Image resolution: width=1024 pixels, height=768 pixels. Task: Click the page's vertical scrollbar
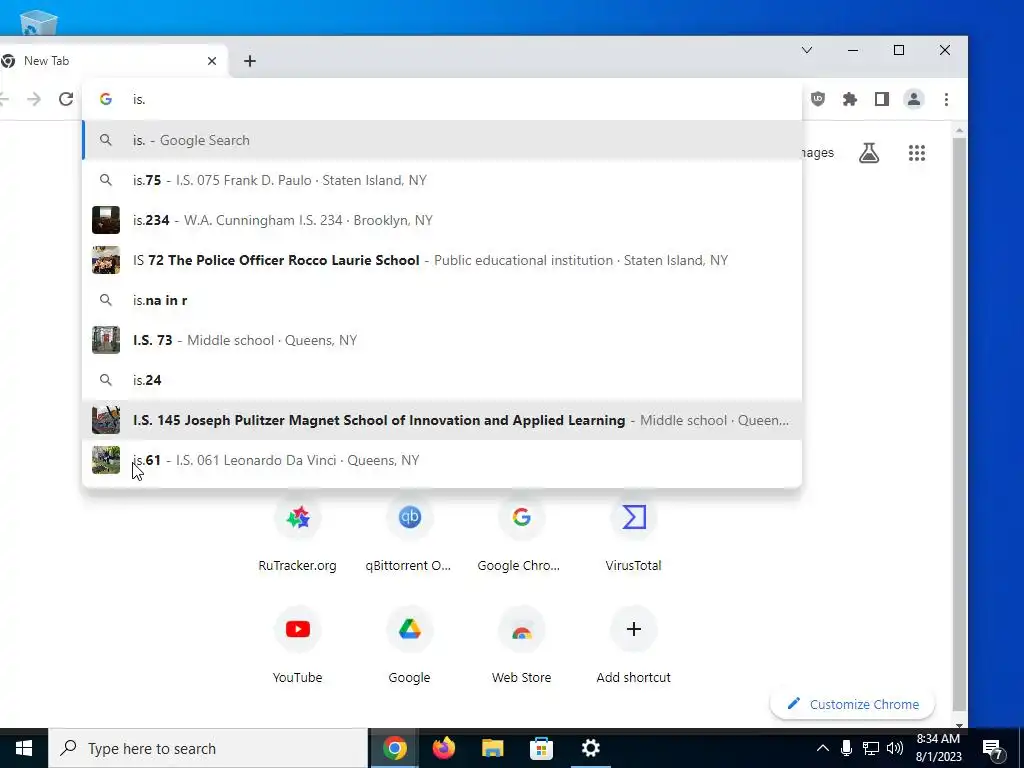click(x=959, y=424)
